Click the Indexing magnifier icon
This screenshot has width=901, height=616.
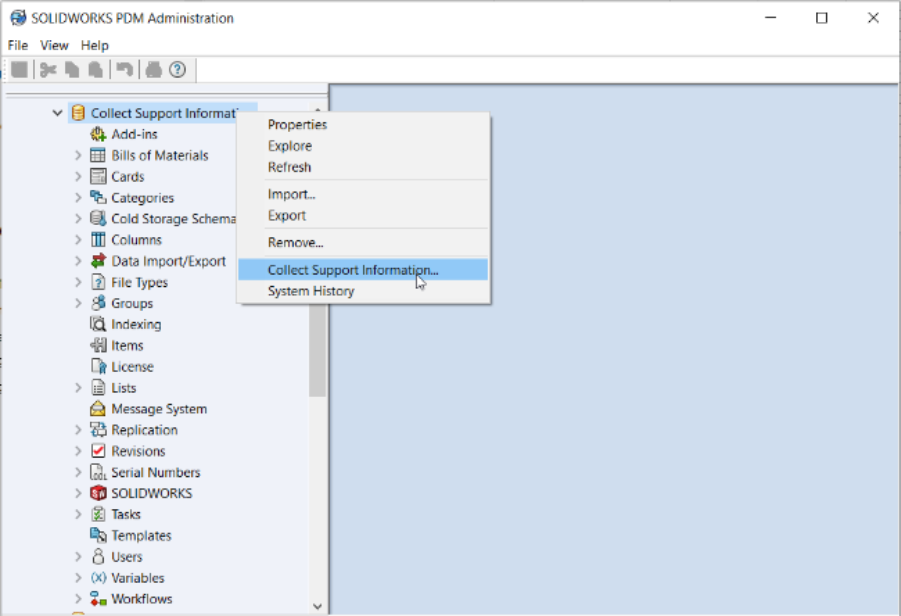click(98, 324)
